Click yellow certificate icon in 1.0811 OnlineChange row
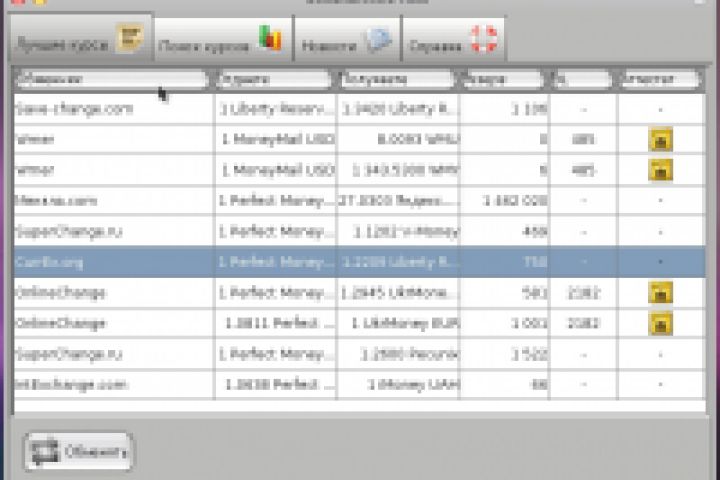The height and width of the screenshot is (480, 720). pos(660,323)
